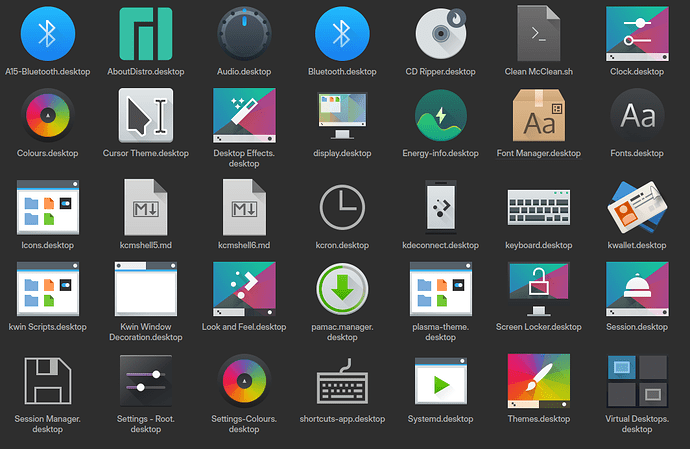Click the "keyboard.desktop" file name
This screenshot has width=690, height=449.
(x=539, y=245)
